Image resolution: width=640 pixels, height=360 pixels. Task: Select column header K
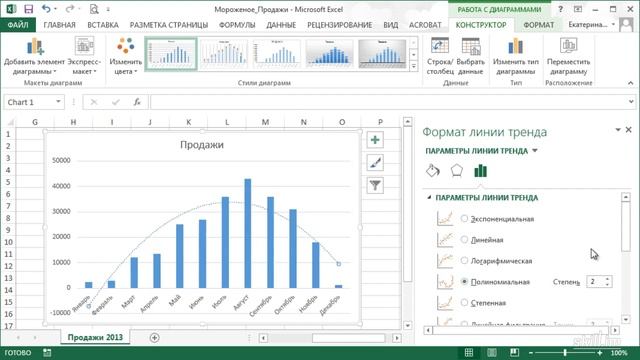[189, 122]
